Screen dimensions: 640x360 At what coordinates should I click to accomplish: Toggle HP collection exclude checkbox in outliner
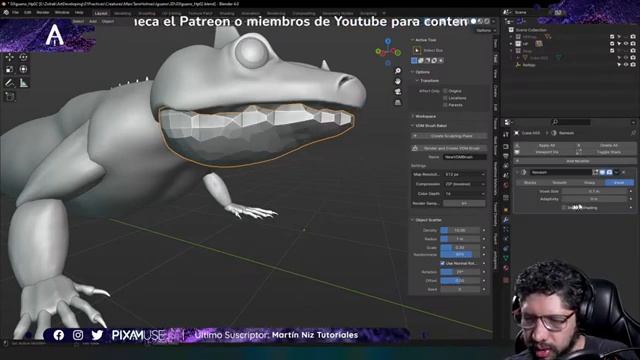click(x=612, y=44)
